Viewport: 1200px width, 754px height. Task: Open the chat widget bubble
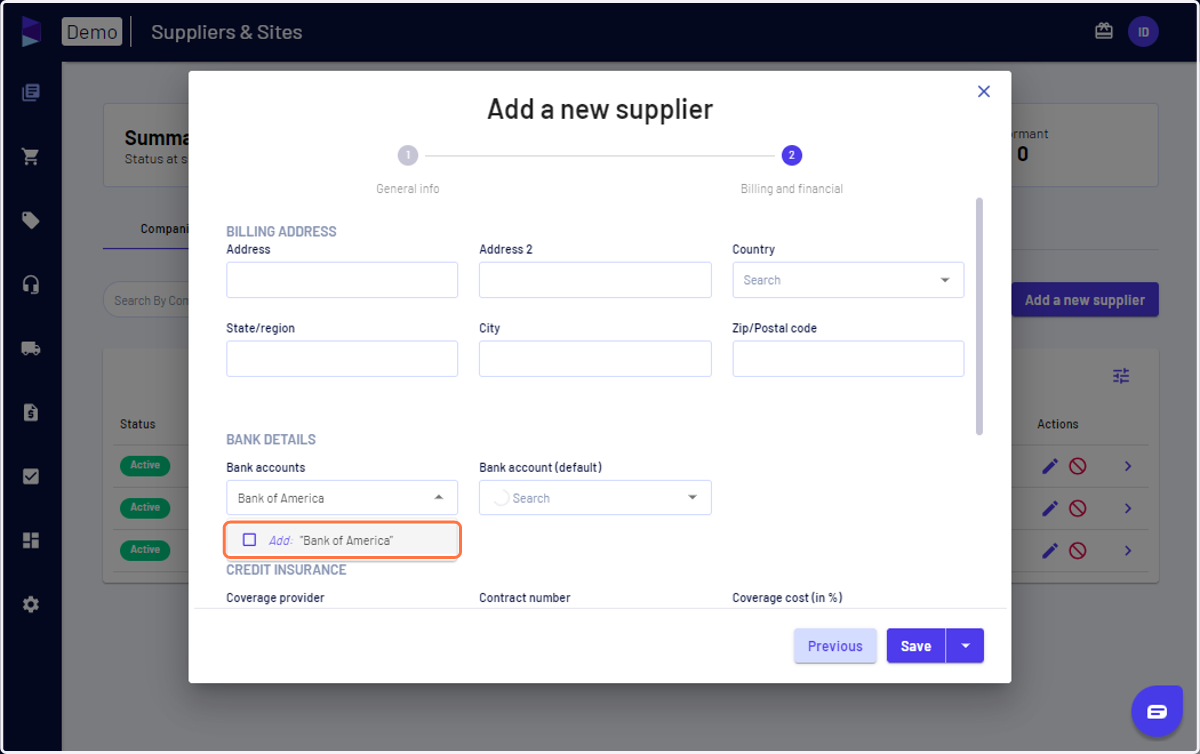1157,711
